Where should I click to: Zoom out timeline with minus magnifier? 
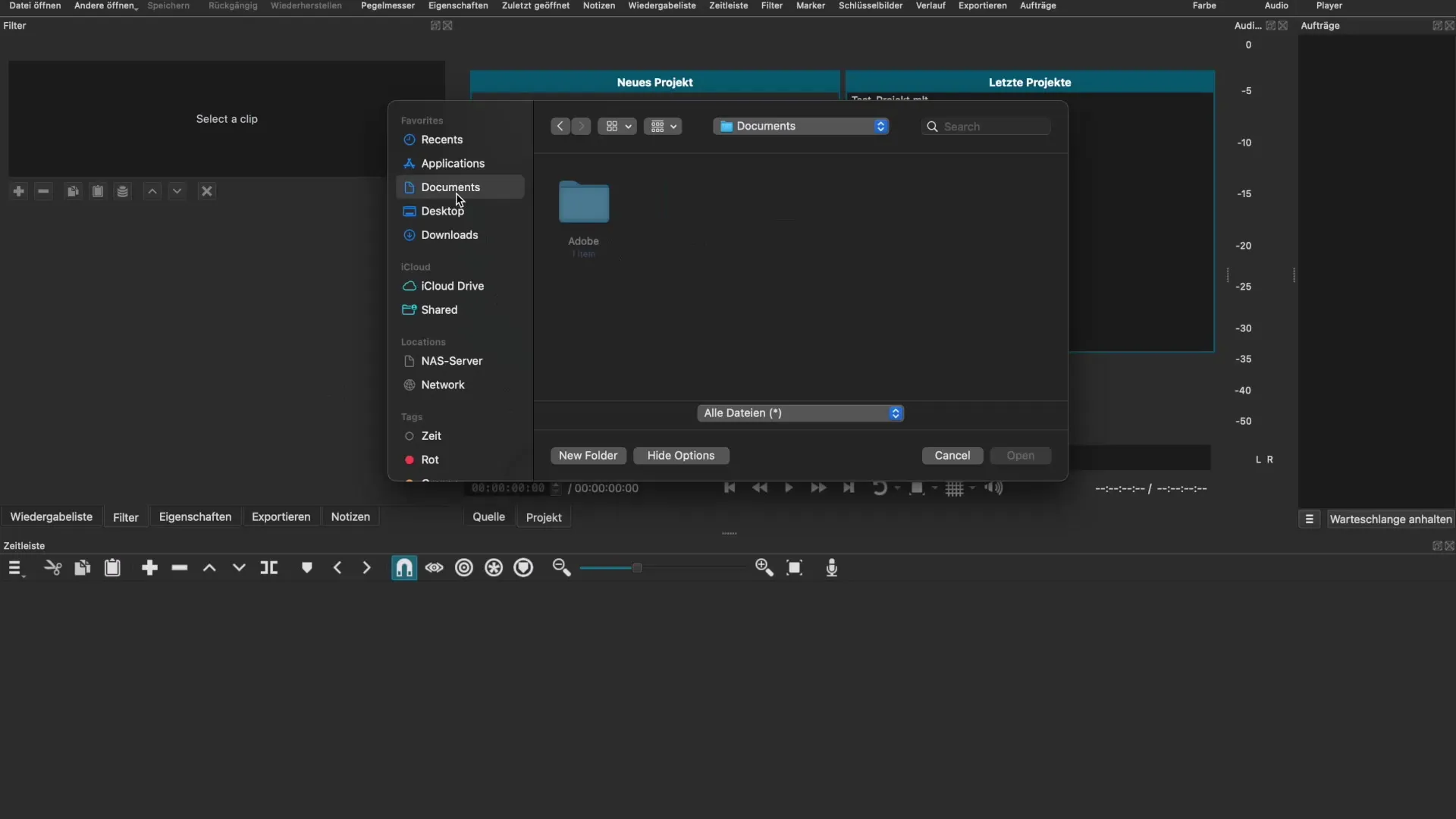(x=561, y=568)
